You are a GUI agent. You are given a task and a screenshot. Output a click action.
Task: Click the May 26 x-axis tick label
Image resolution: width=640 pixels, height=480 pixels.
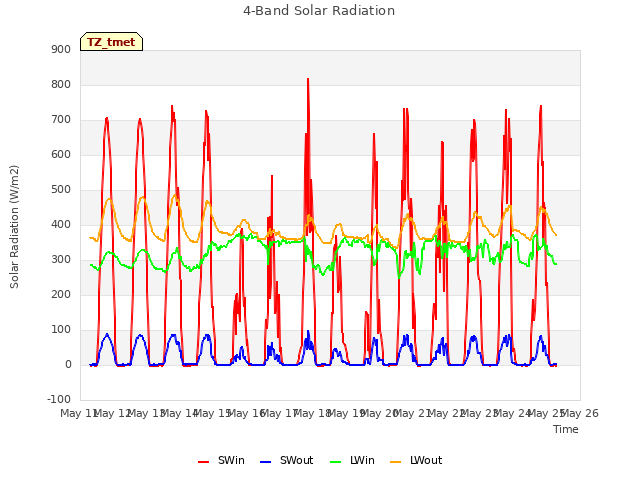point(580,413)
